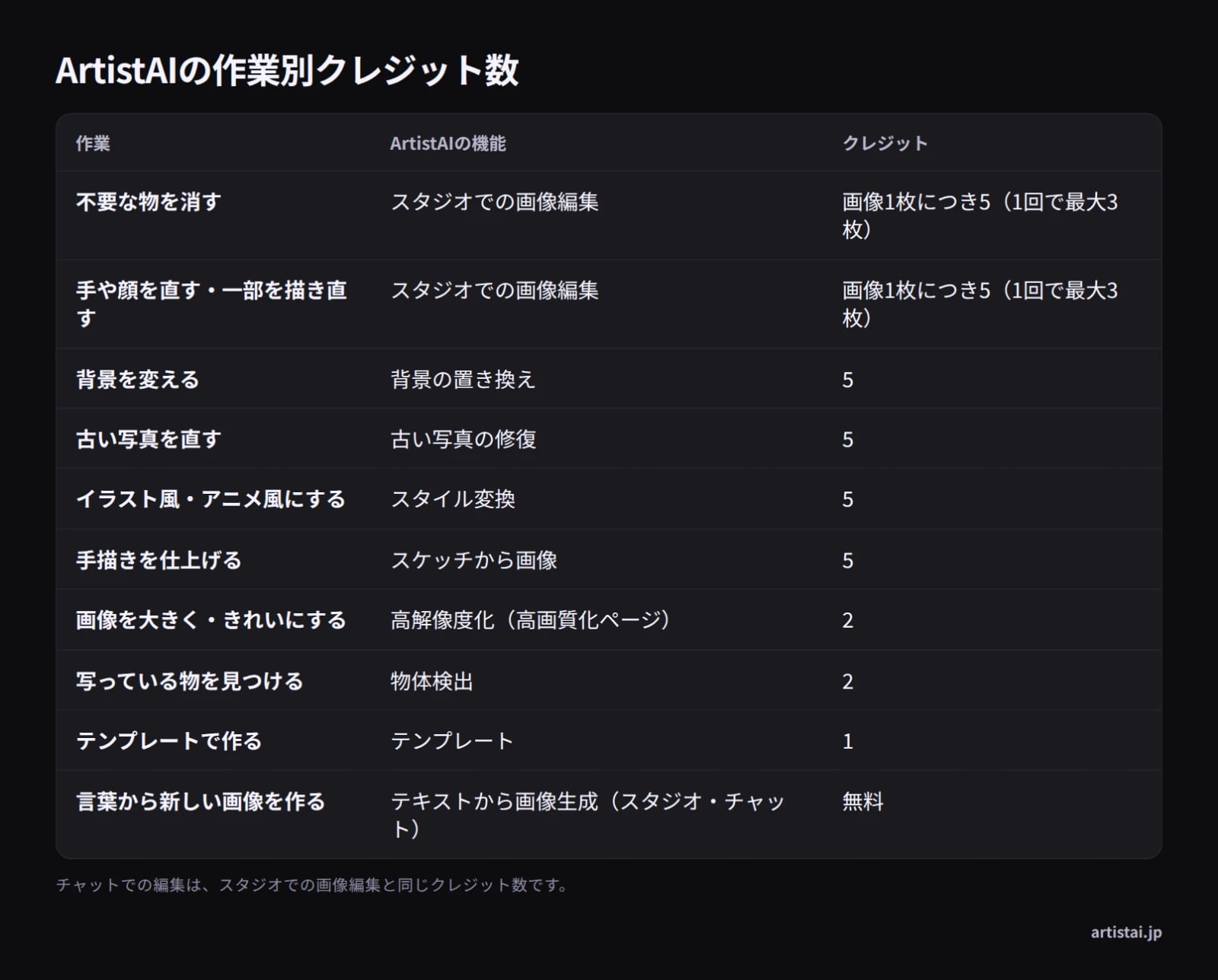
Task: Click the credit value 5 for スケッチから画像
Action: 848,561
